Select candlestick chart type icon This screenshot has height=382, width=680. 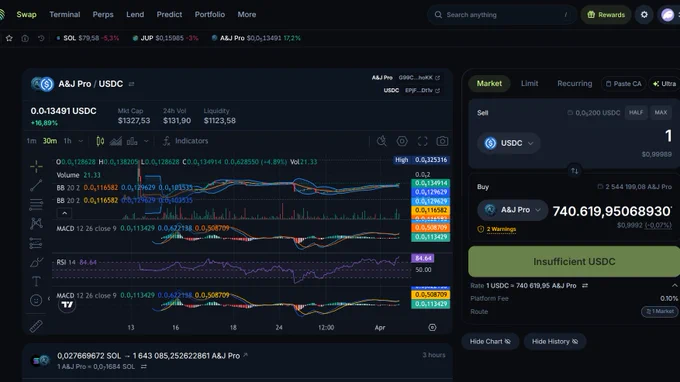click(100, 141)
